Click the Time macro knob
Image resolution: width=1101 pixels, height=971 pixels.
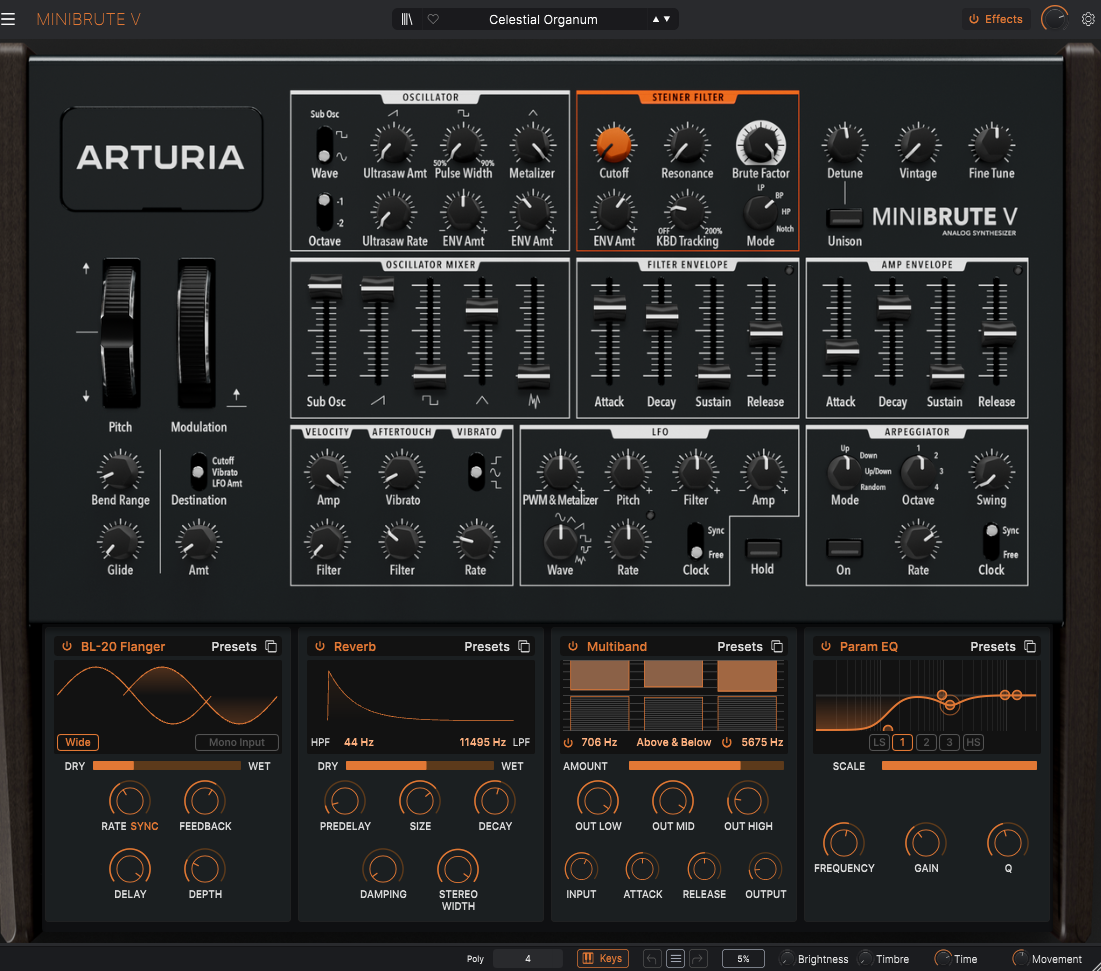click(943, 958)
